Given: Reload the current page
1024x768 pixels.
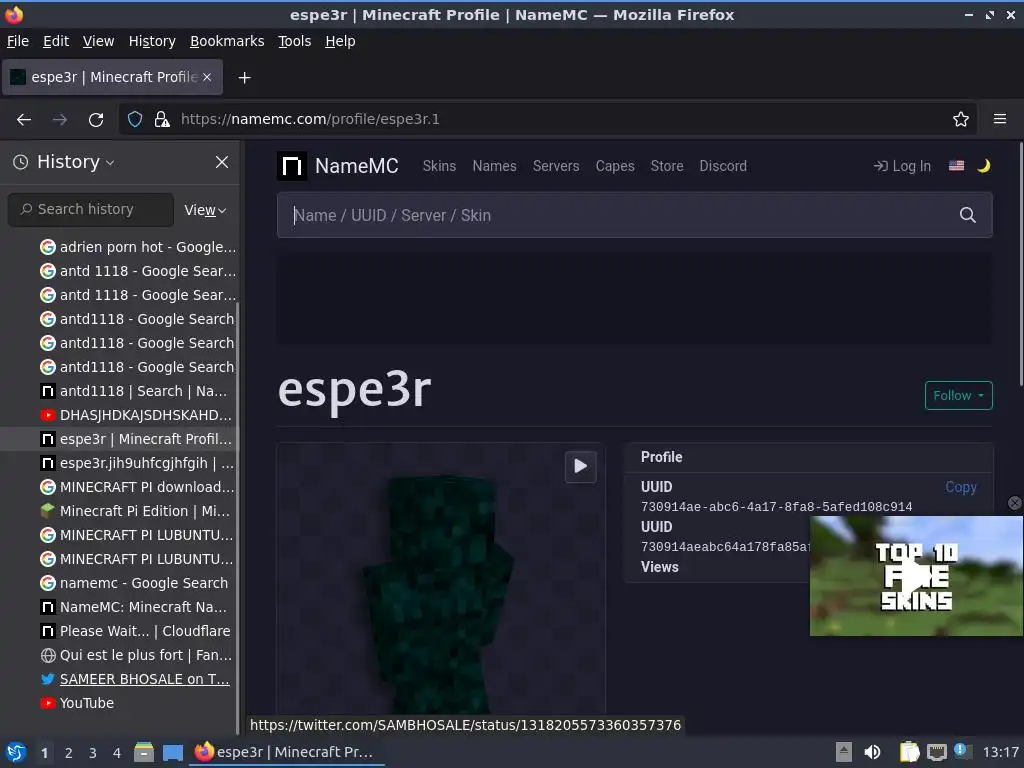Looking at the screenshot, I should [96, 120].
